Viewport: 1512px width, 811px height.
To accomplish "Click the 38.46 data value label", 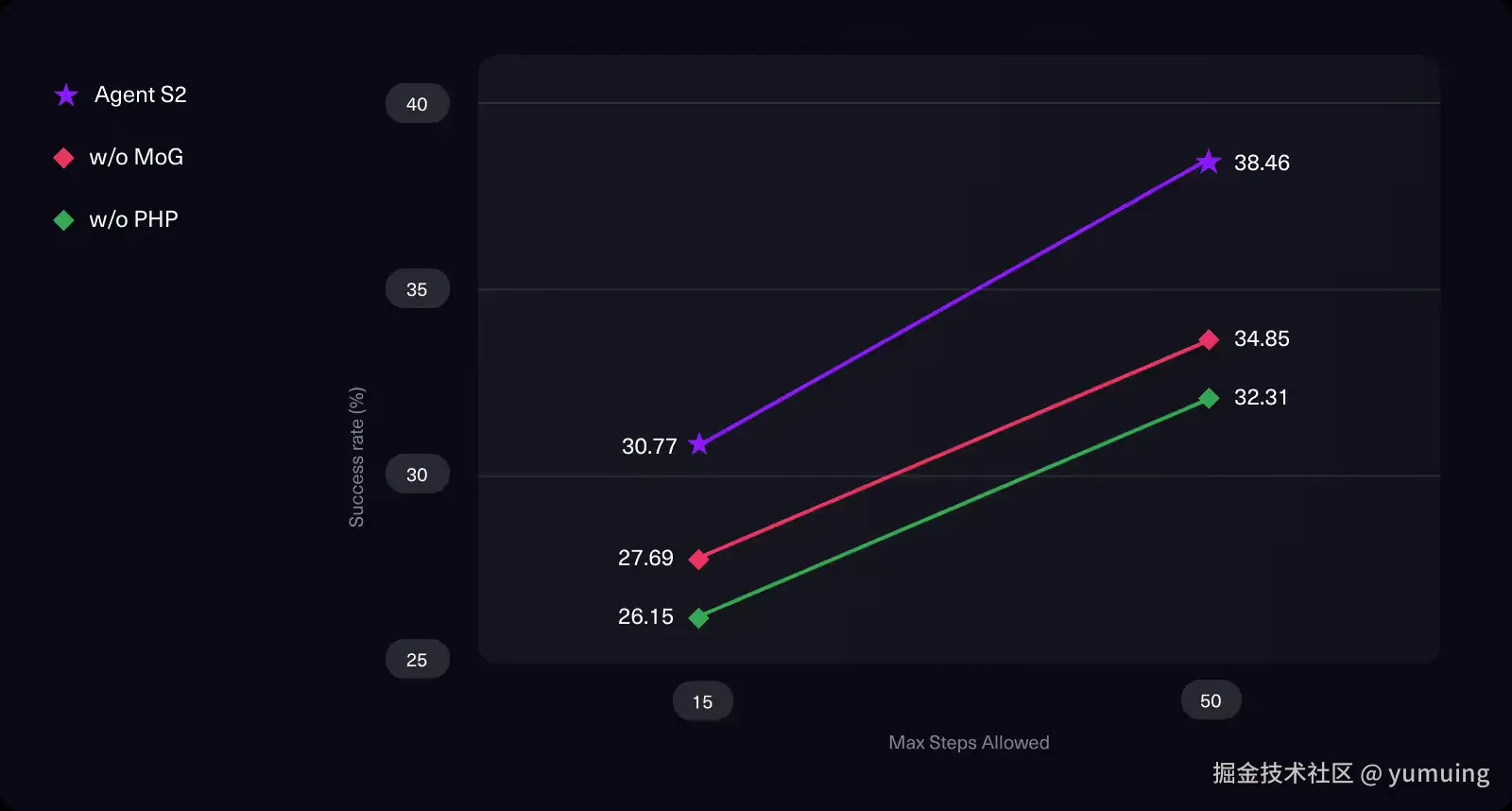I will pos(1262,163).
